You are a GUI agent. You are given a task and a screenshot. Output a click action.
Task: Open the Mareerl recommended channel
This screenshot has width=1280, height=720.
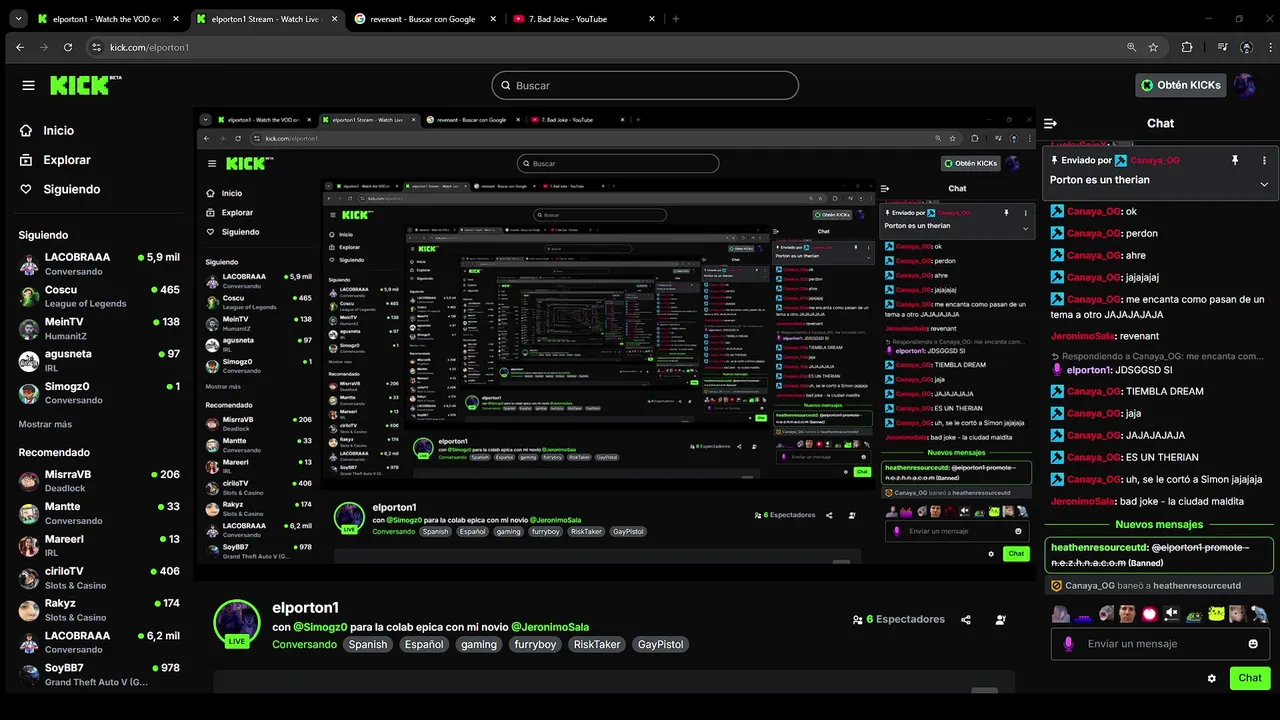click(98, 545)
